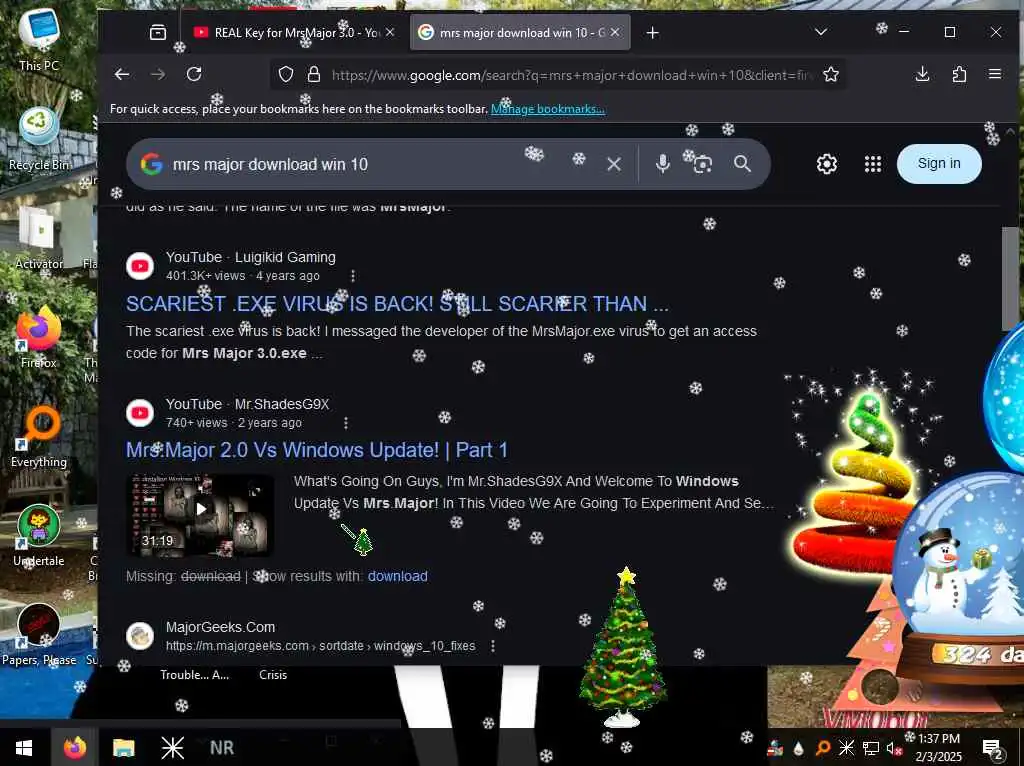
Task: Expand the list all tabs dropdown
Action: [821, 32]
